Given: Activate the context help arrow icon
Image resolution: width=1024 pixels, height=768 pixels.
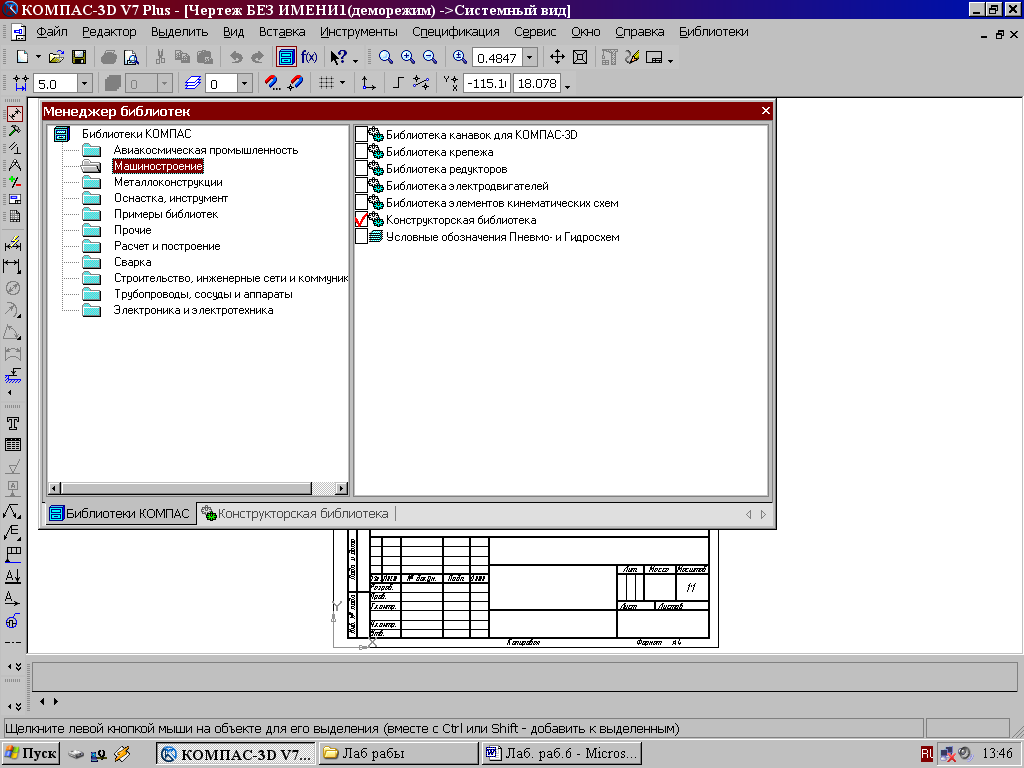Looking at the screenshot, I should point(339,57).
